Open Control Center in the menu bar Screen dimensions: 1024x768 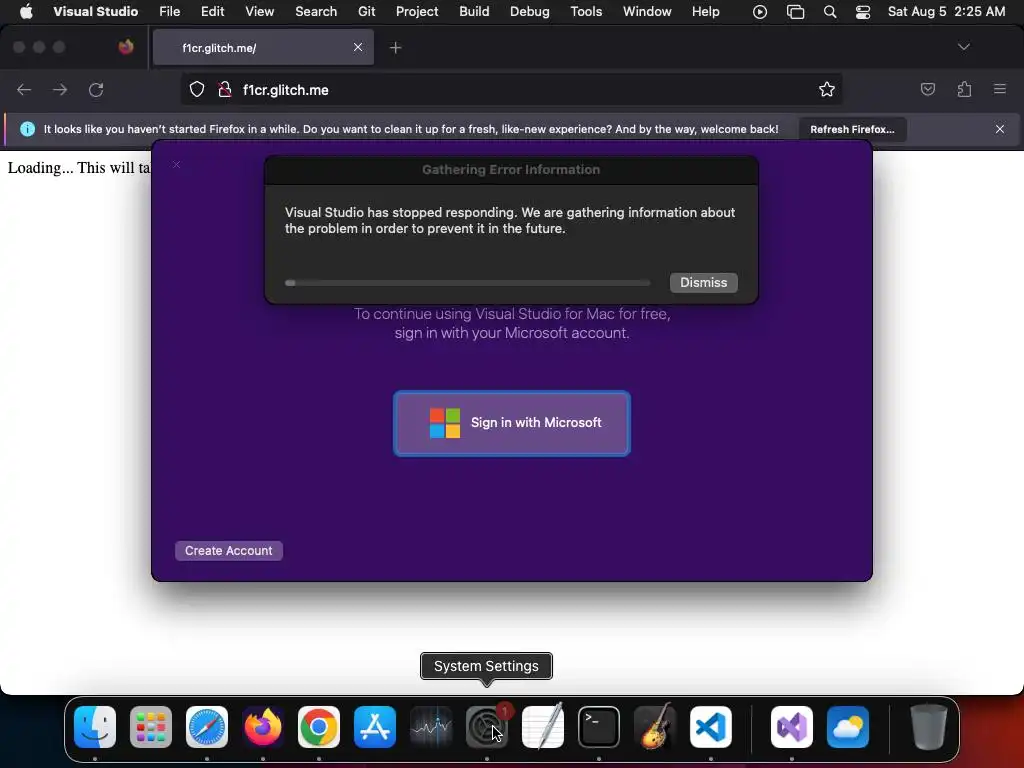coord(863,12)
